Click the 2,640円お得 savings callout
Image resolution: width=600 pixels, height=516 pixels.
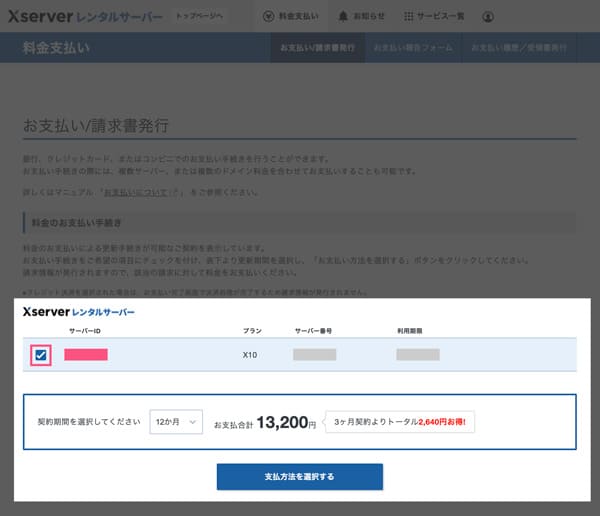click(405, 423)
